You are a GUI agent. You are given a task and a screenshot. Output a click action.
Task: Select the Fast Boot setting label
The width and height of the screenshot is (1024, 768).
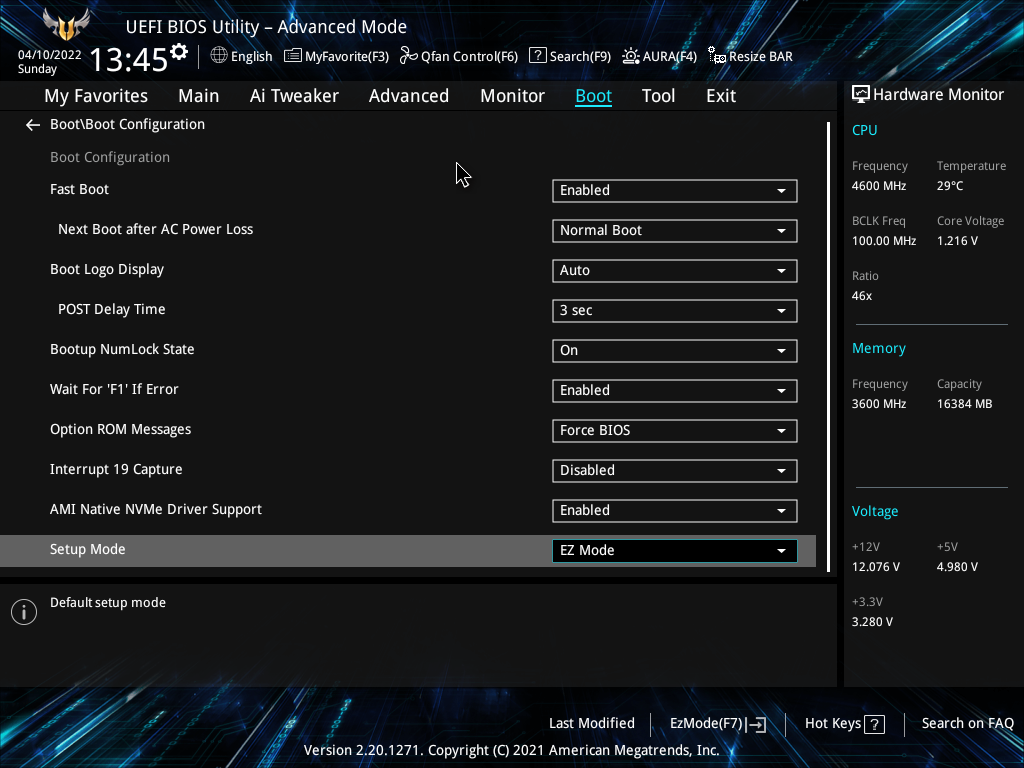coord(80,189)
